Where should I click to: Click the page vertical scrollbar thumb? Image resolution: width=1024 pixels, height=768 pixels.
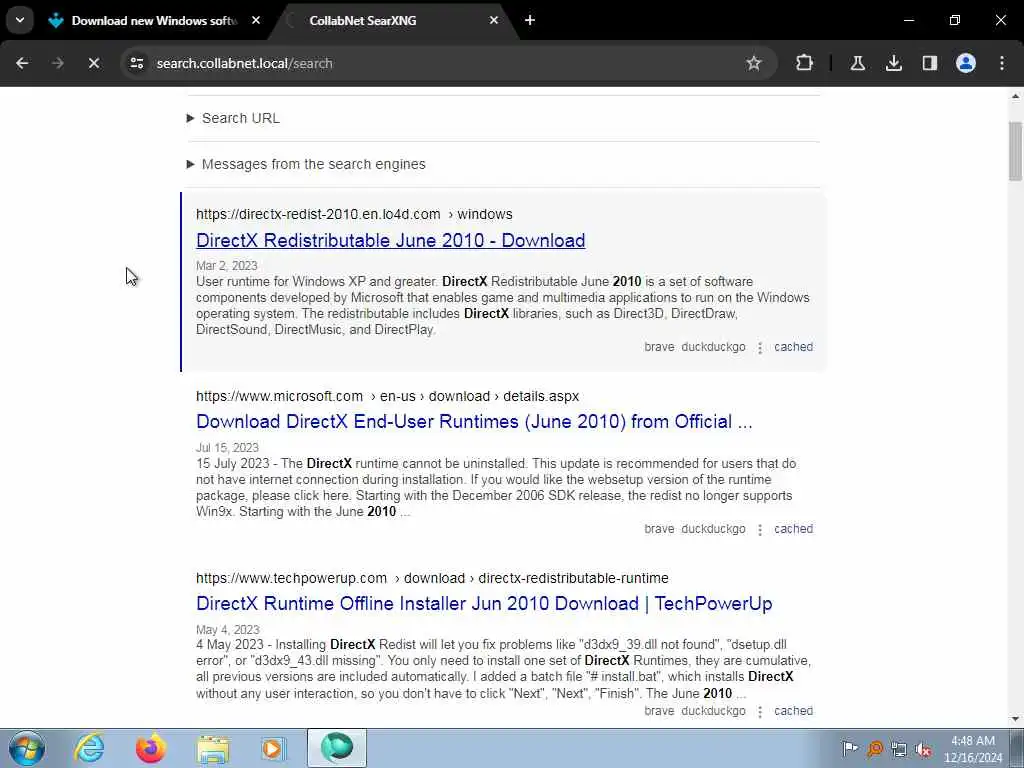pyautogui.click(x=1016, y=151)
